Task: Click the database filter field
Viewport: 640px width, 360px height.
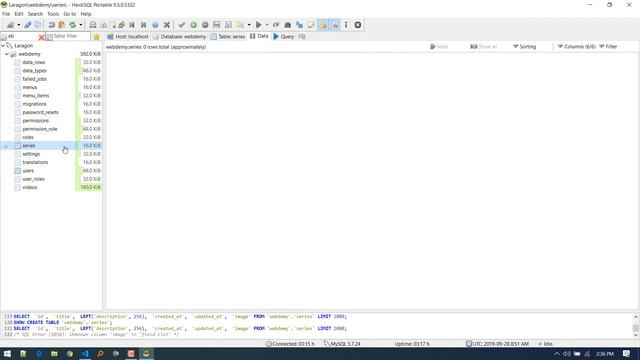Action: (x=22, y=36)
